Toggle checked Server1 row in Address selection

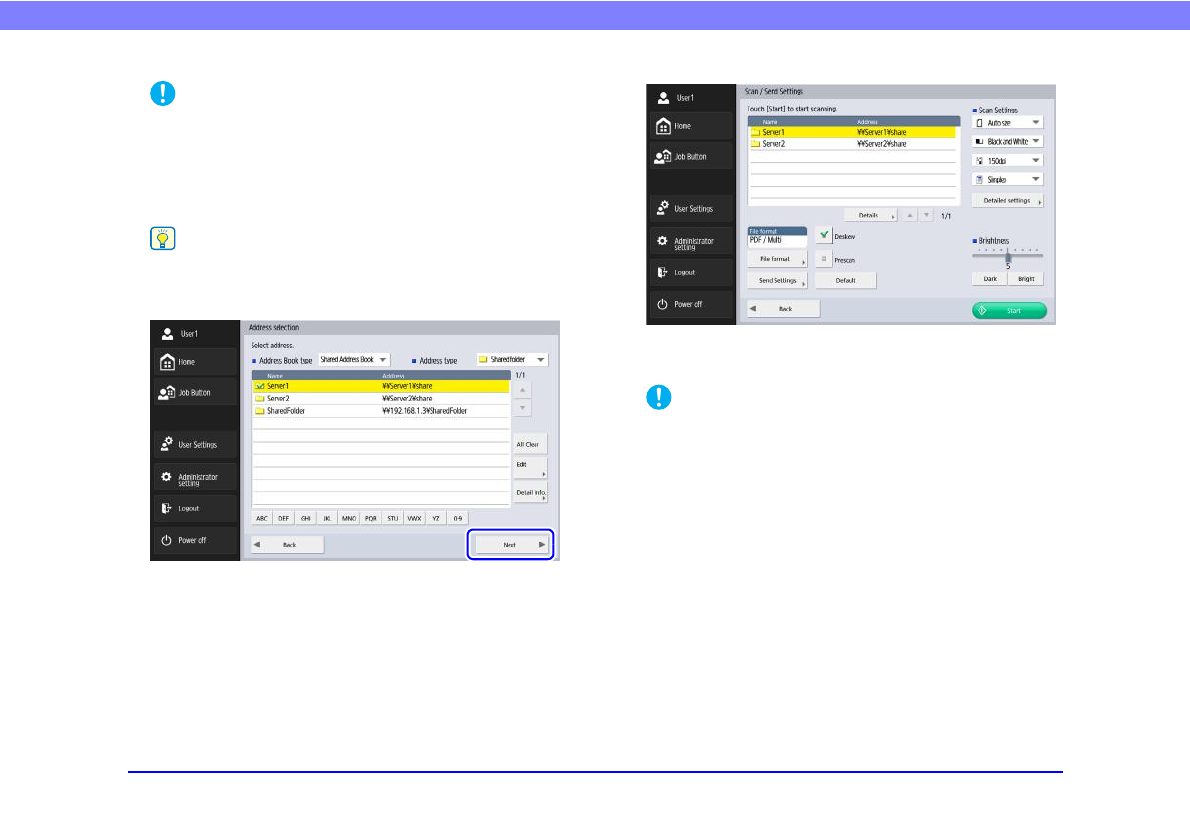pos(380,385)
